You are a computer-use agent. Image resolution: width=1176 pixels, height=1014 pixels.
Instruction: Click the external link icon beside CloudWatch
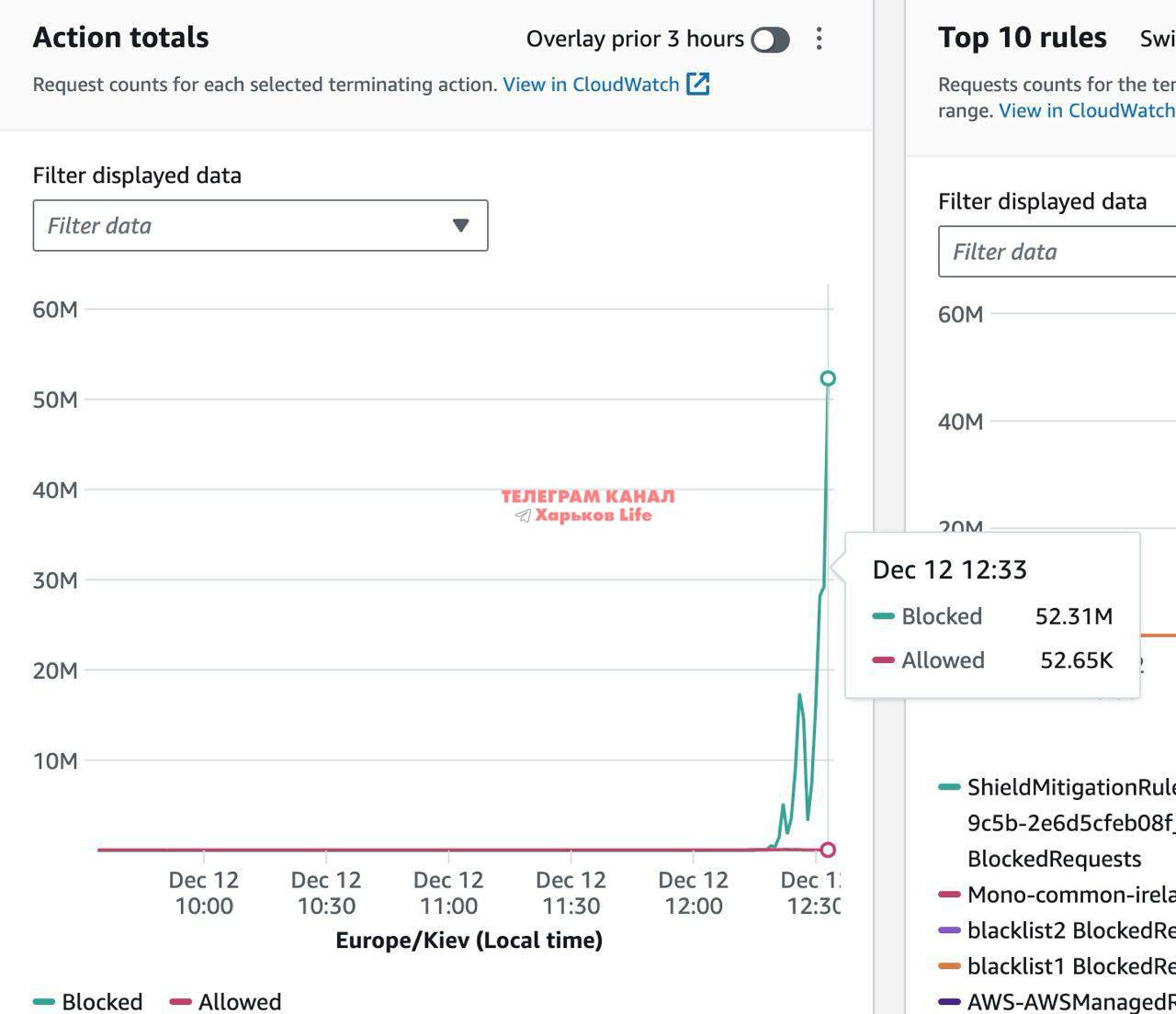698,84
